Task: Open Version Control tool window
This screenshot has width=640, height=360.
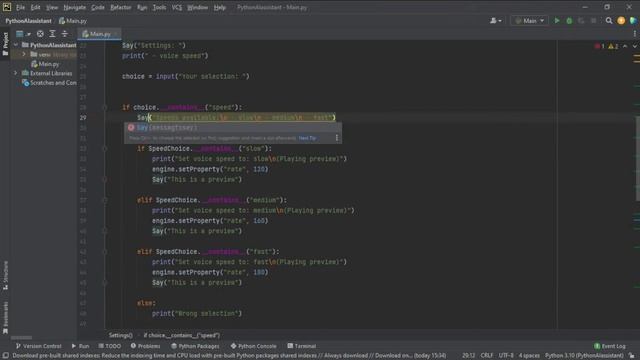Action: click(38, 346)
